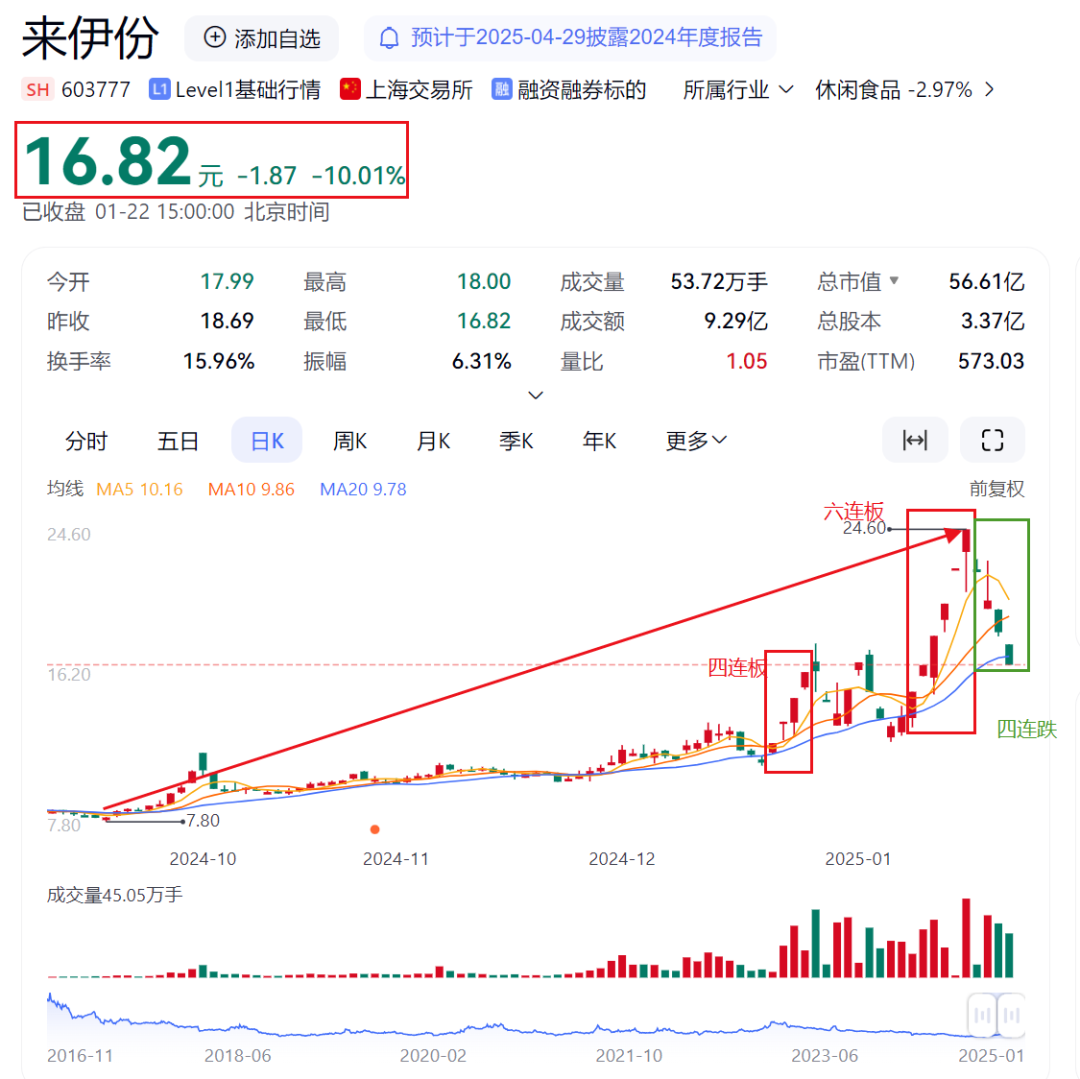
Task: Open the 2024年度报告 disclosure reminder bell
Action: (x=389, y=38)
